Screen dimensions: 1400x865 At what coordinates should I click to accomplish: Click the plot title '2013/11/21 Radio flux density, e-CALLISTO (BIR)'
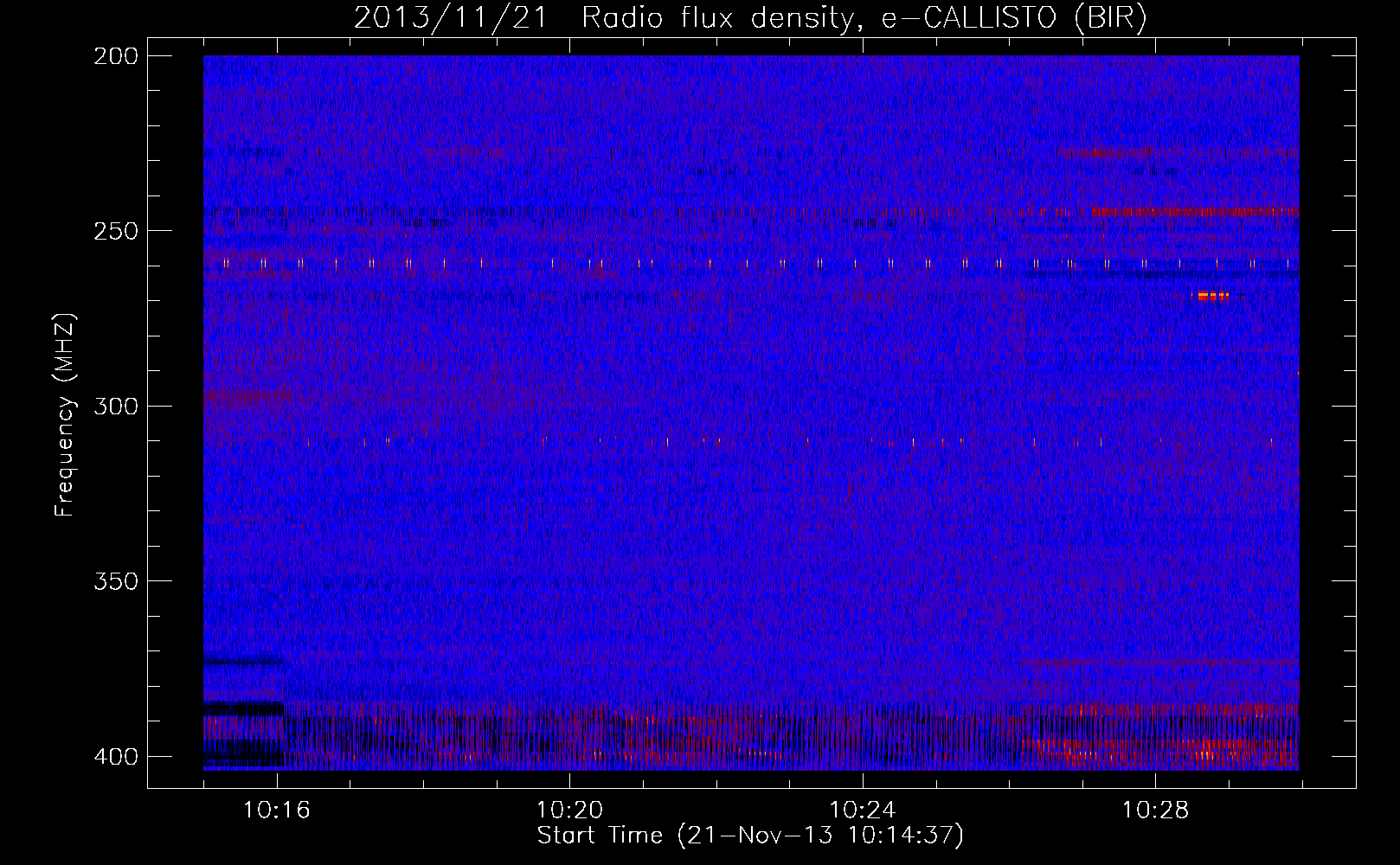point(750,18)
